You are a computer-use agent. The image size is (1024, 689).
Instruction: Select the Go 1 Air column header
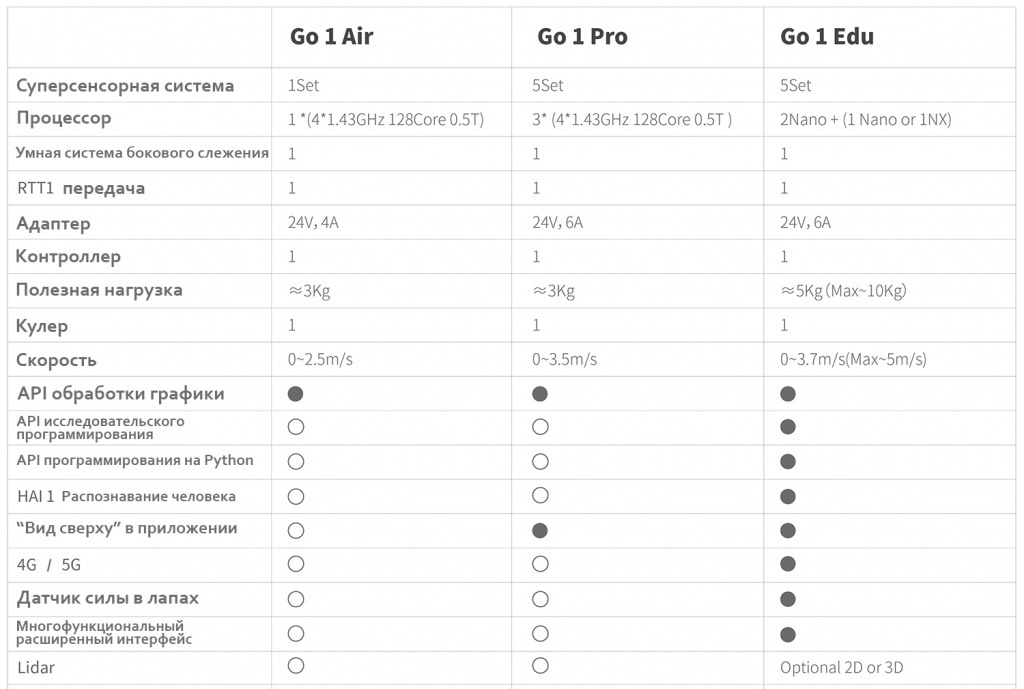(332, 37)
